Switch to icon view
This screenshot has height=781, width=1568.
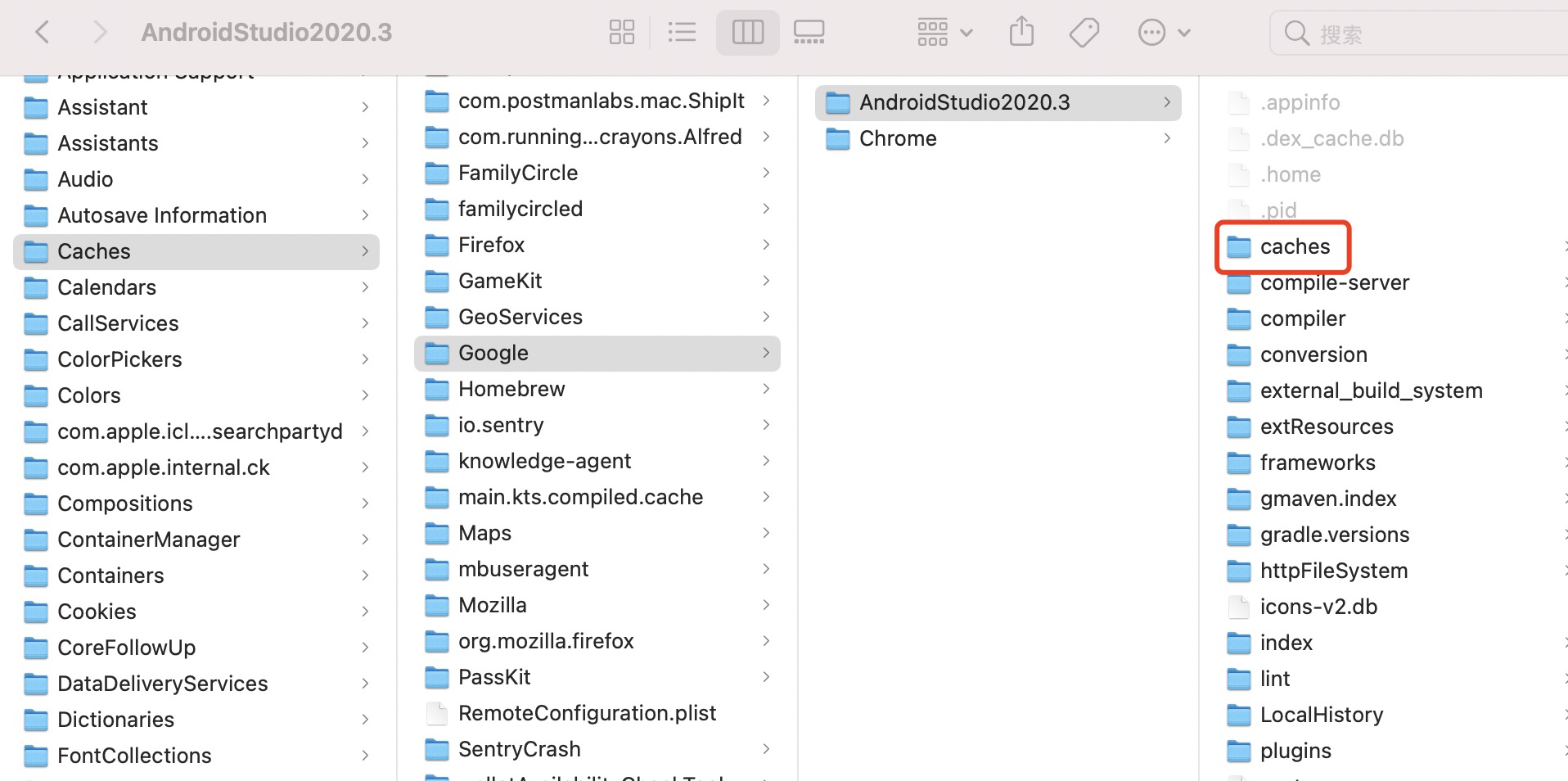pyautogui.click(x=622, y=33)
